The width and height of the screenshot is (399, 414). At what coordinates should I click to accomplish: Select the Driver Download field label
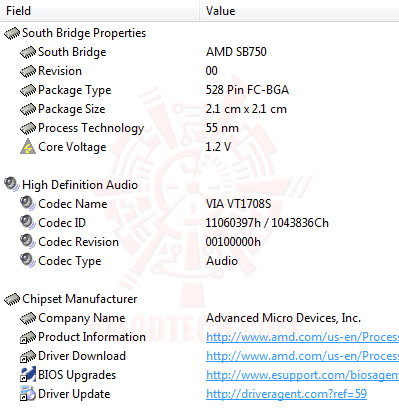click(x=82, y=356)
